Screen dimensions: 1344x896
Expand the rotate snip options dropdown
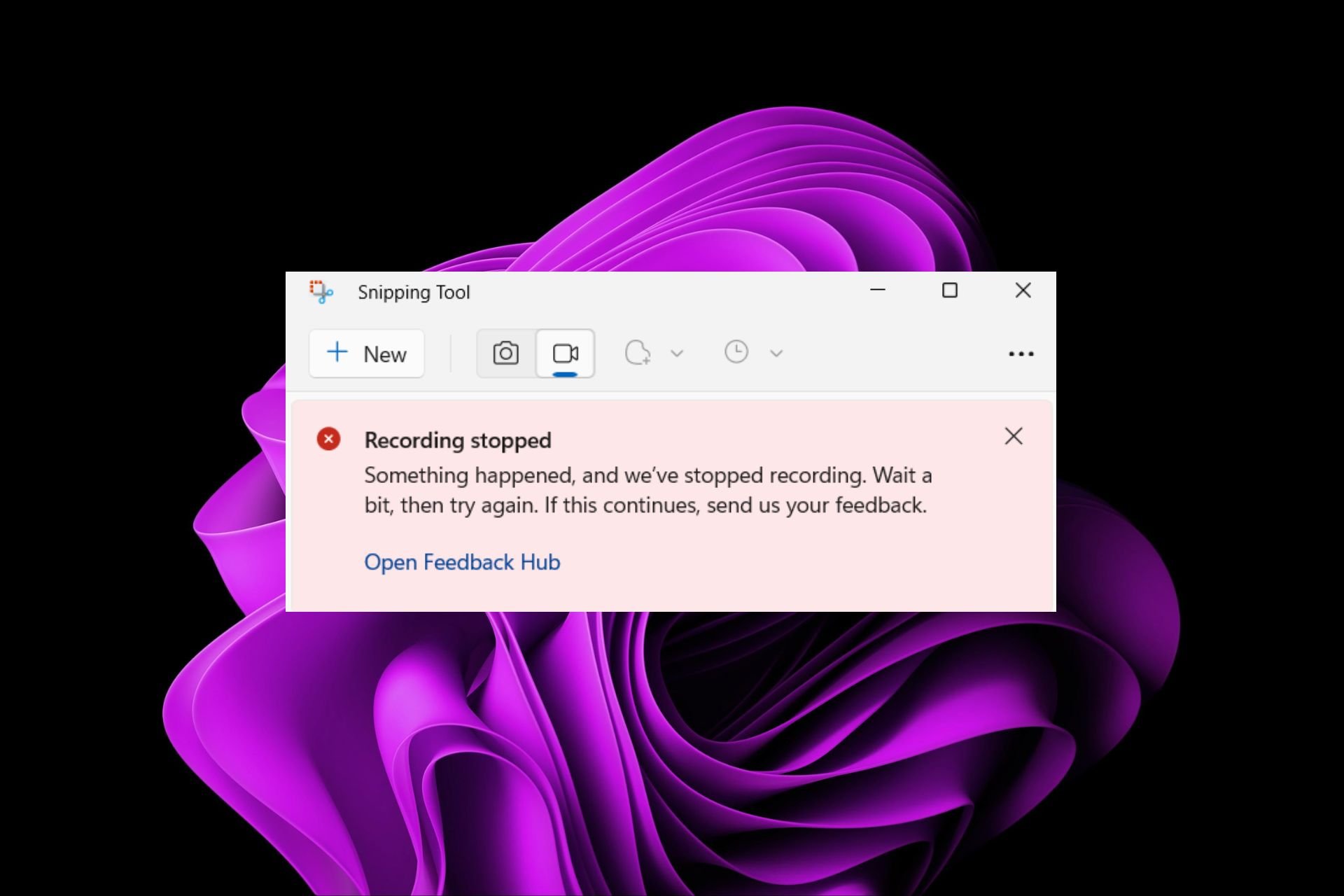[677, 354]
